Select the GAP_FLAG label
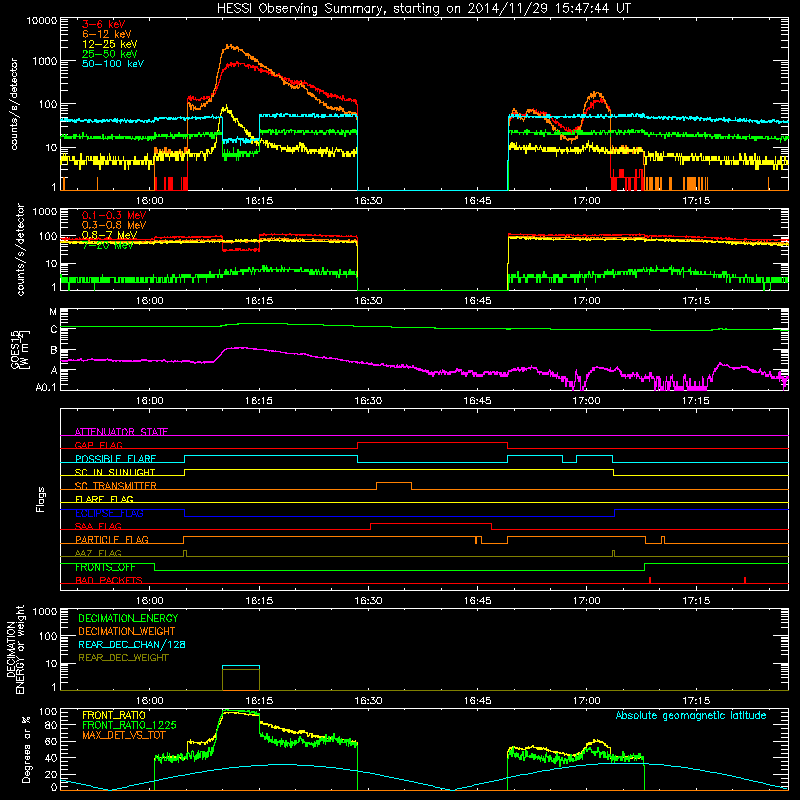Screen dimensions: 800x800 tap(98, 445)
